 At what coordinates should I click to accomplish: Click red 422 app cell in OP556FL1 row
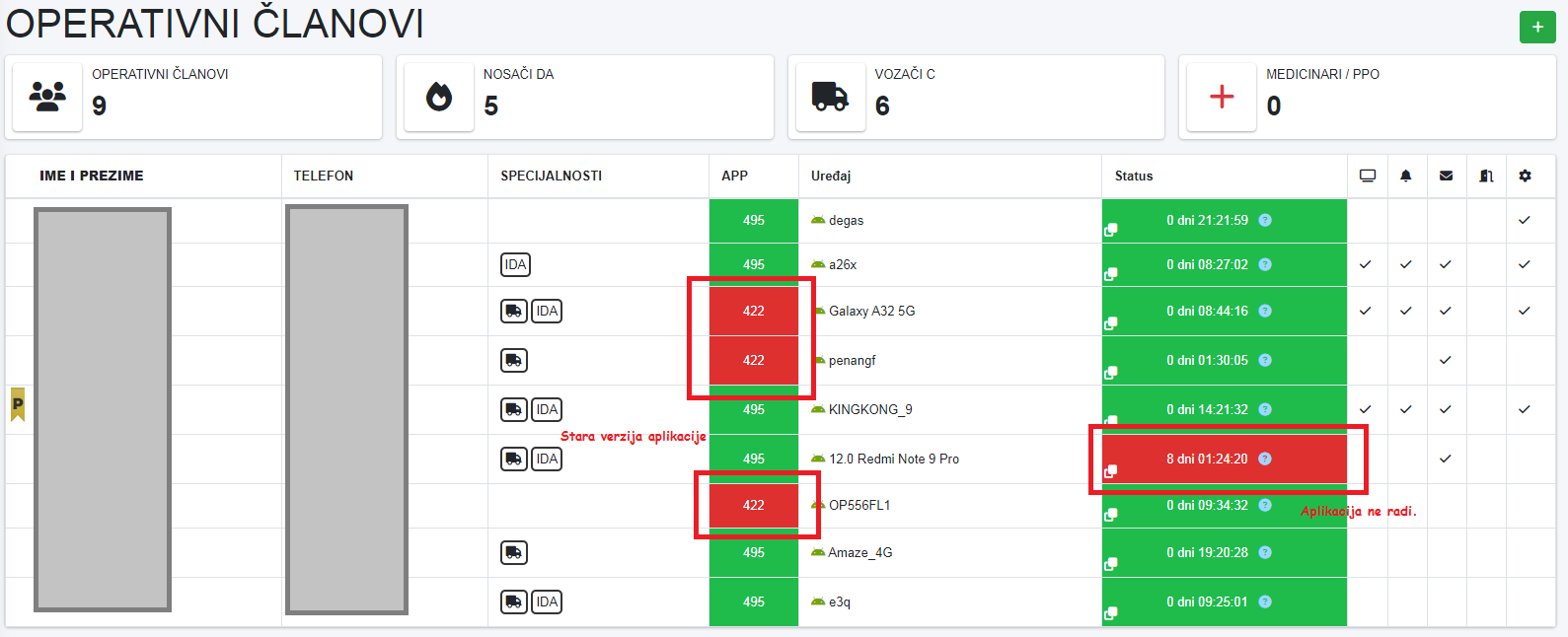pos(754,505)
